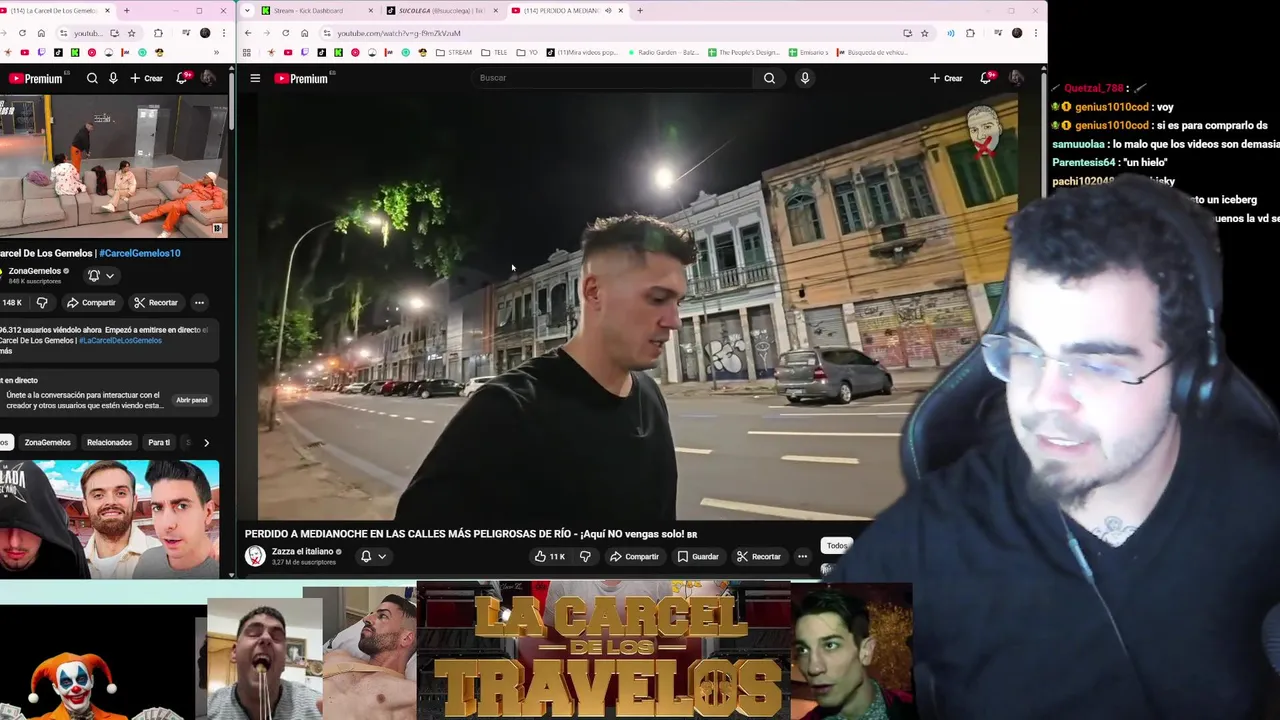
Task: Open recommended video thumbnail with three faces
Action: point(109,519)
